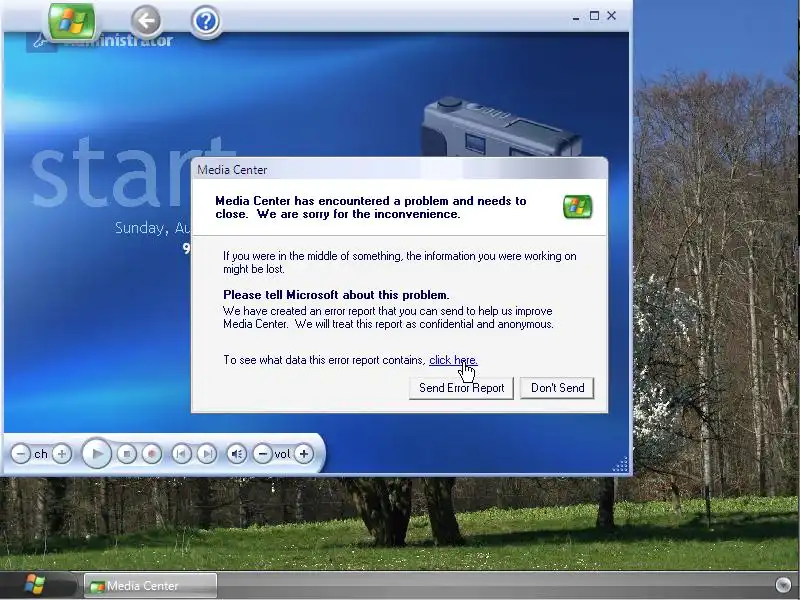The height and width of the screenshot is (600, 800).
Task: Click the Windows logo in error dialog
Action: [577, 207]
